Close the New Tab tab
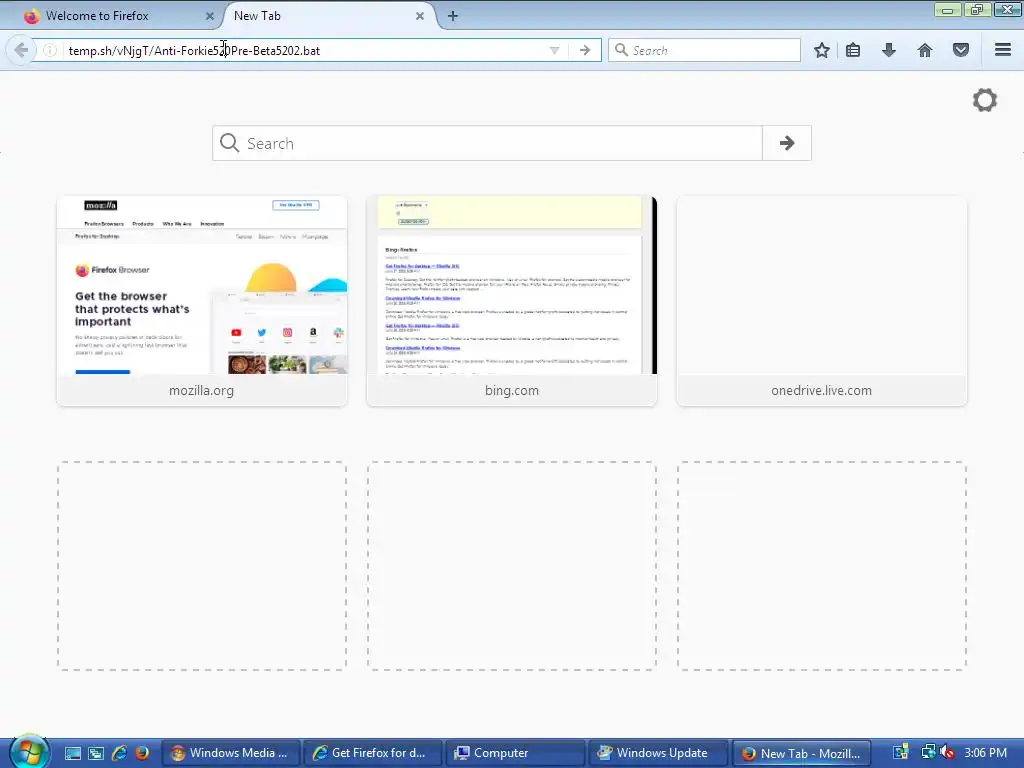Viewport: 1024px width, 768px height. pyautogui.click(x=420, y=16)
